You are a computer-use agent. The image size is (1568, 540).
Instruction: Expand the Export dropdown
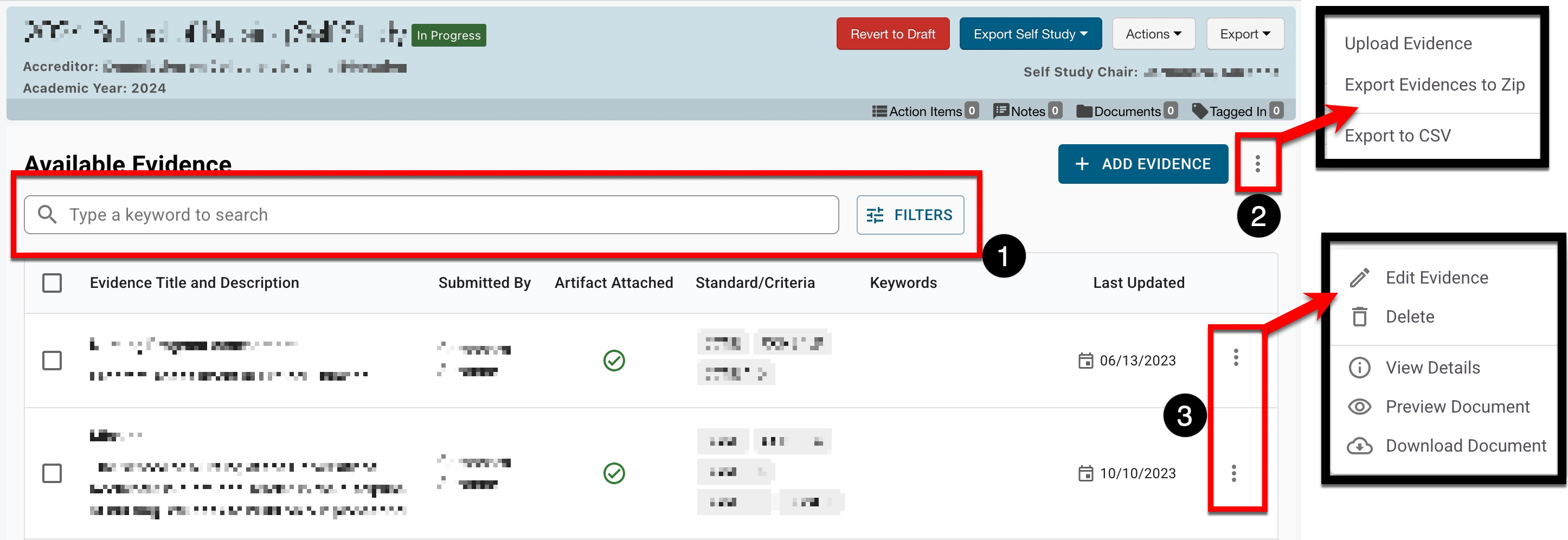point(1244,34)
